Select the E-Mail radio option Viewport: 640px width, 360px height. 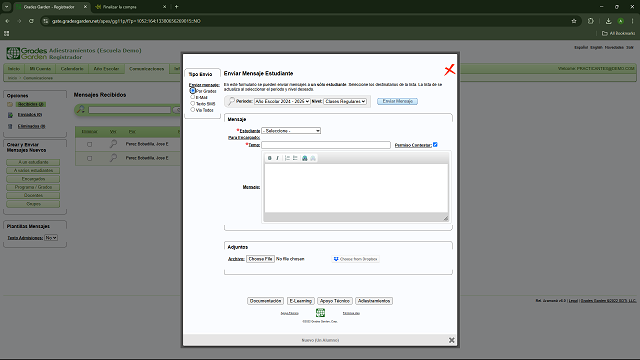click(193, 97)
